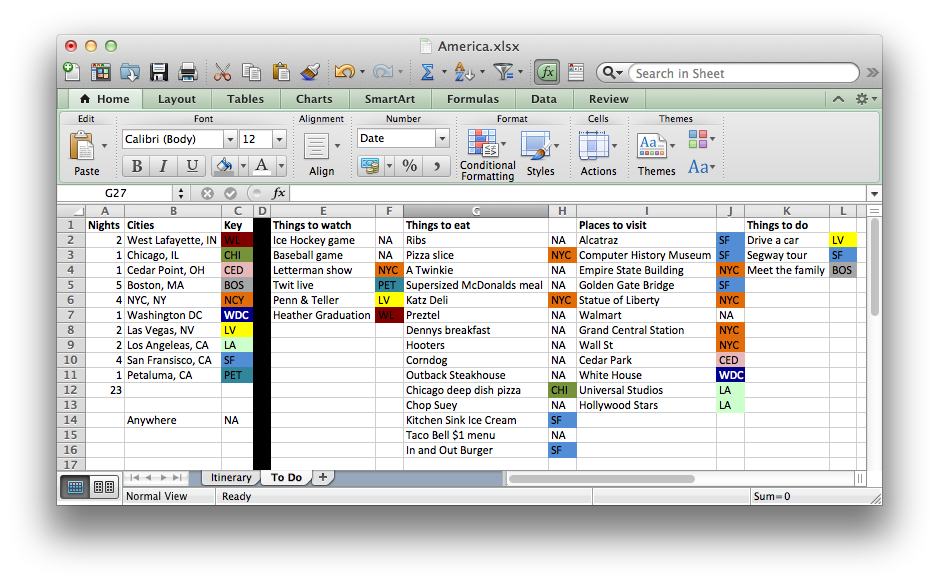Screen dimensions: 939x584
Task: Select row 12 header
Action: (x=71, y=390)
